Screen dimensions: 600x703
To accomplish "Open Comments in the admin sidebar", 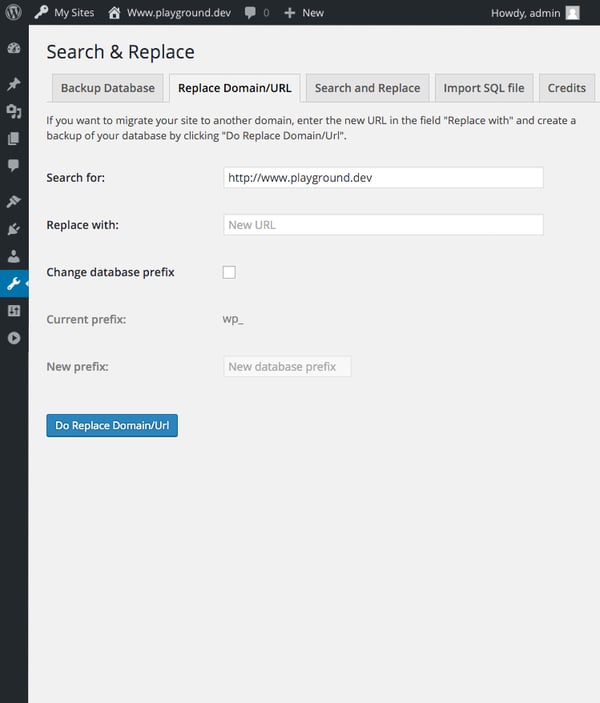I will pos(14,165).
